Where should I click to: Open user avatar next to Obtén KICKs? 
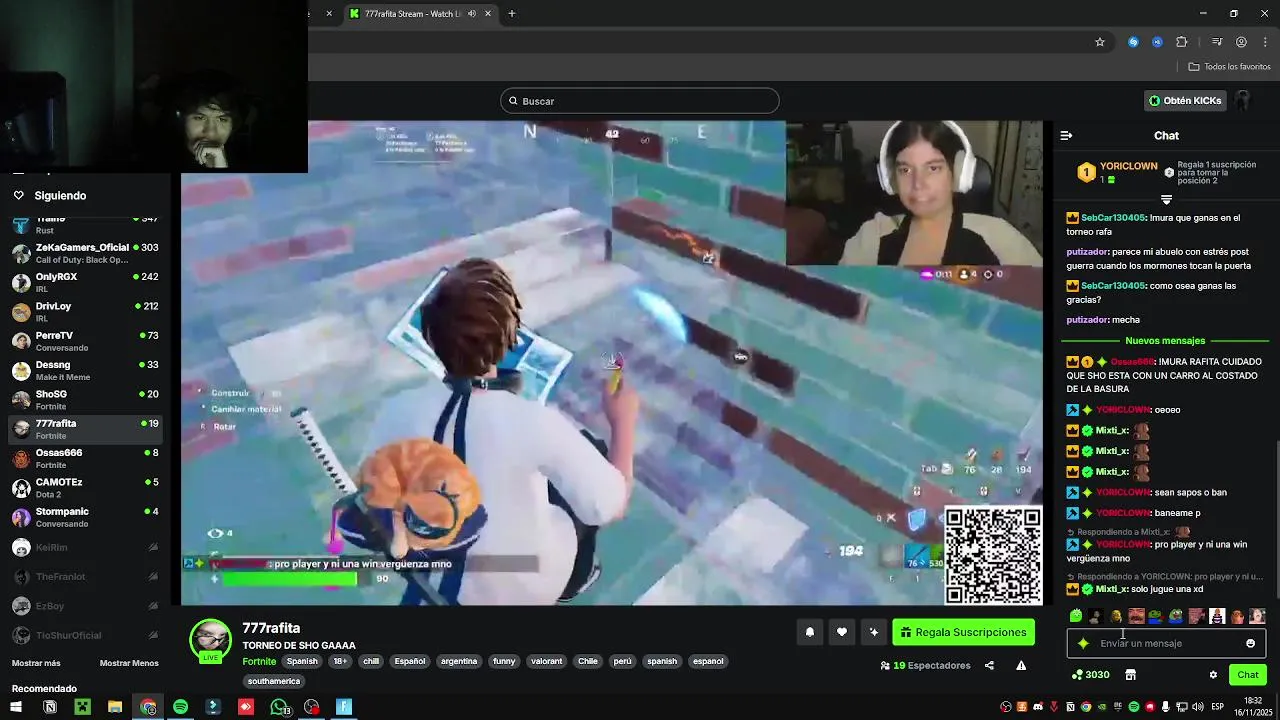pos(1242,100)
